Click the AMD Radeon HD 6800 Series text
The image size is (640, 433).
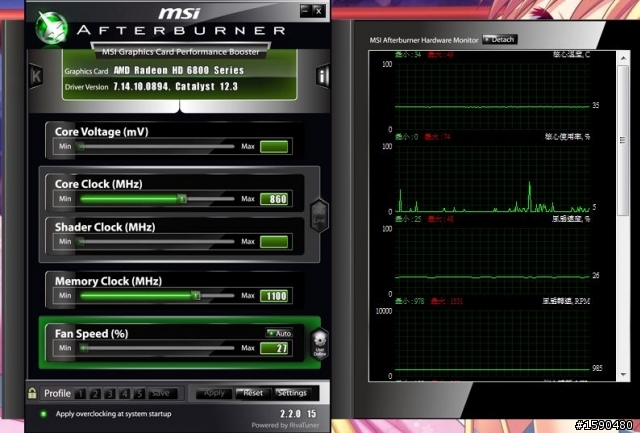(179, 71)
